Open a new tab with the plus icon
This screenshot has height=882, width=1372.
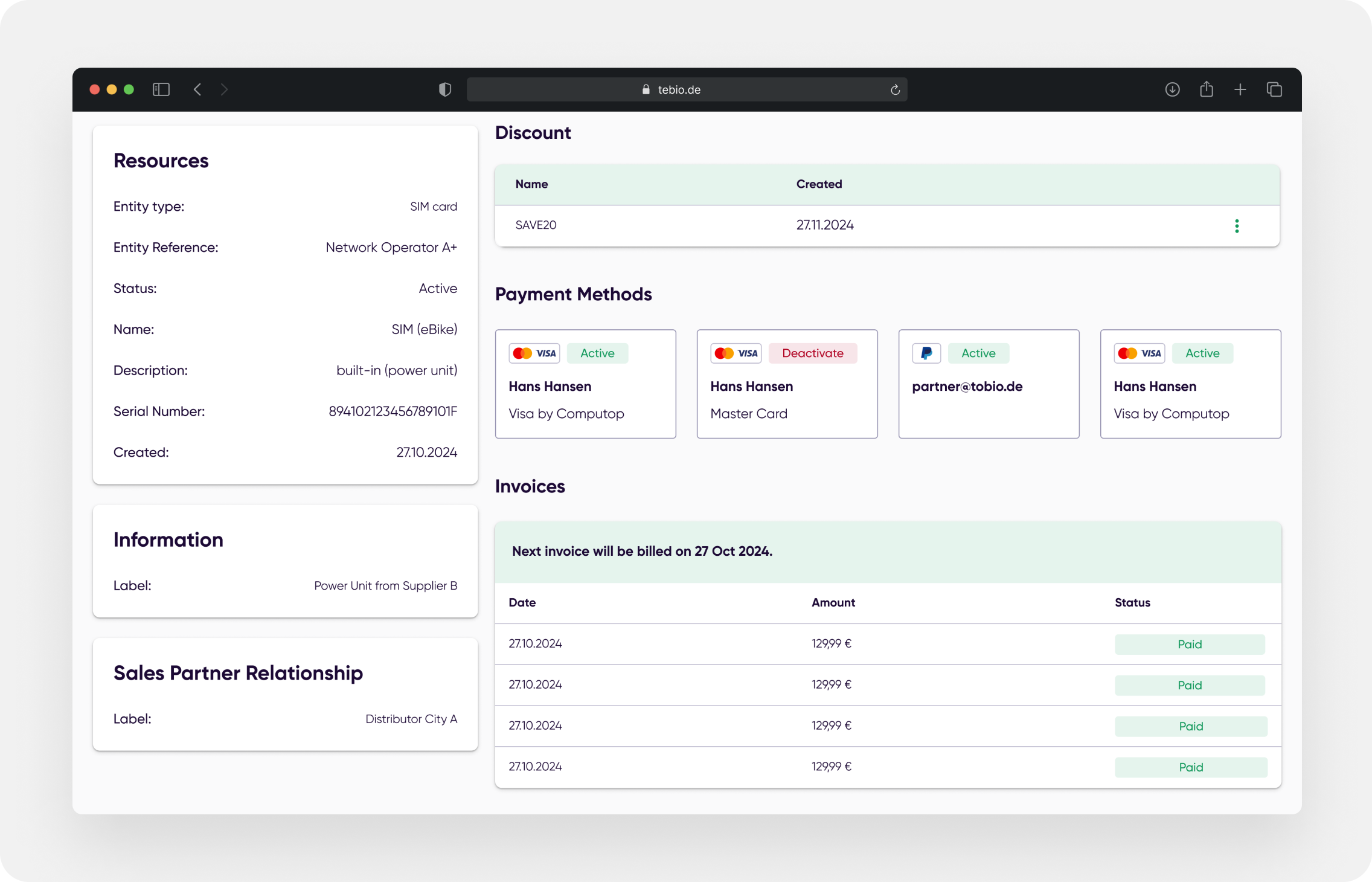coord(1240,89)
